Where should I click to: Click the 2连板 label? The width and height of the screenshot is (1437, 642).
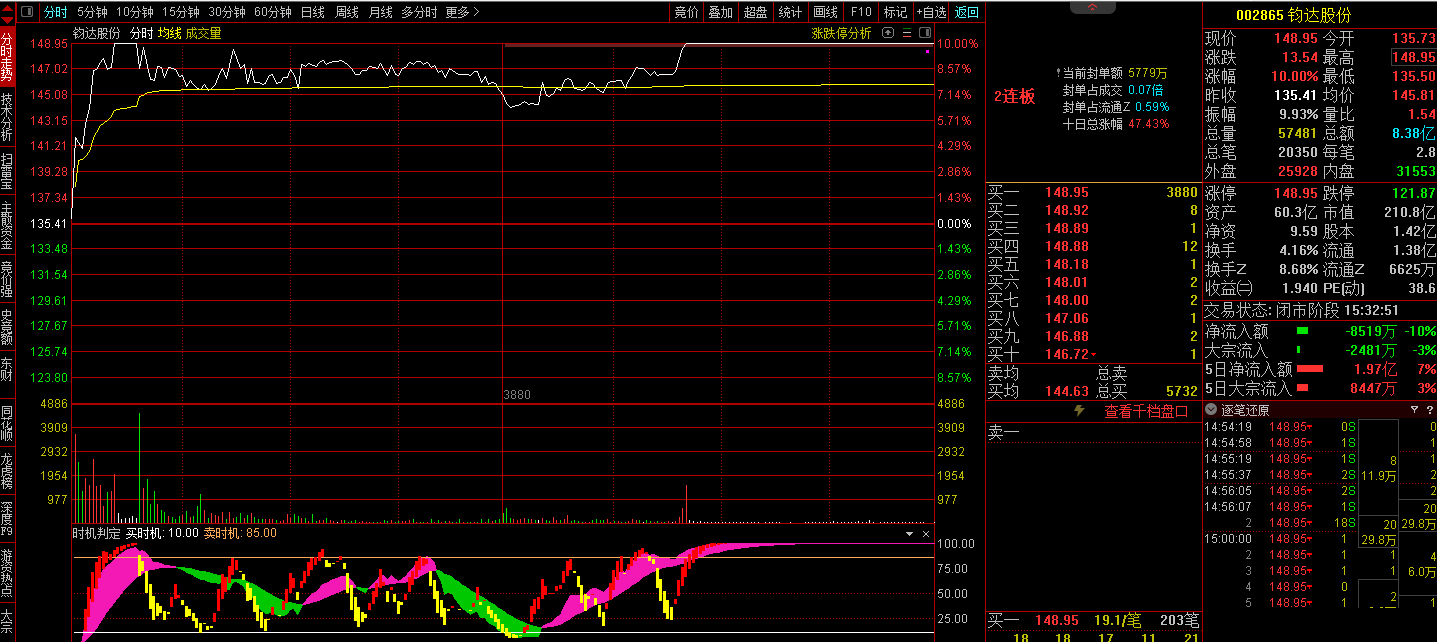[1014, 97]
